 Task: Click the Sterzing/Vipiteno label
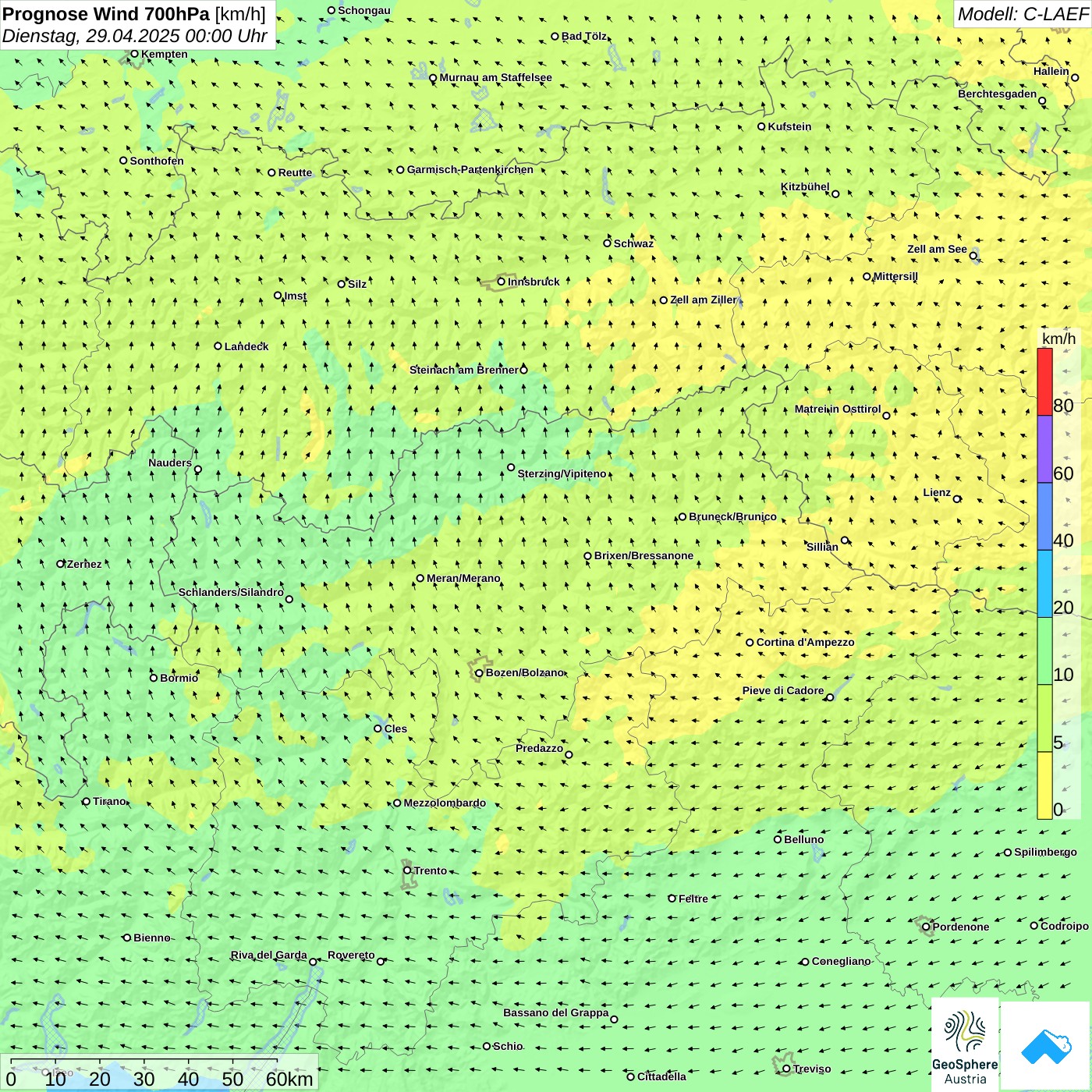[x=562, y=473]
